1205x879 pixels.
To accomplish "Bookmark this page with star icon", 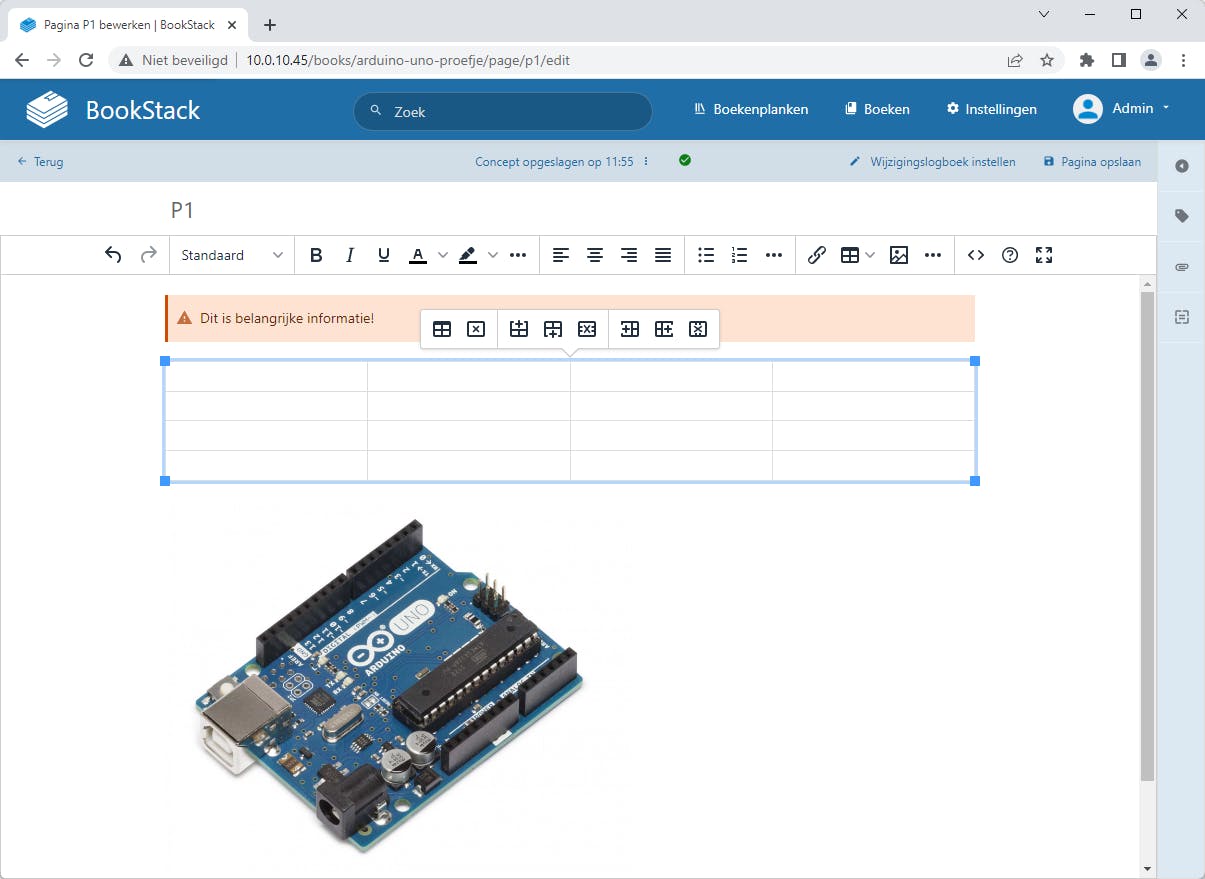I will point(1047,60).
